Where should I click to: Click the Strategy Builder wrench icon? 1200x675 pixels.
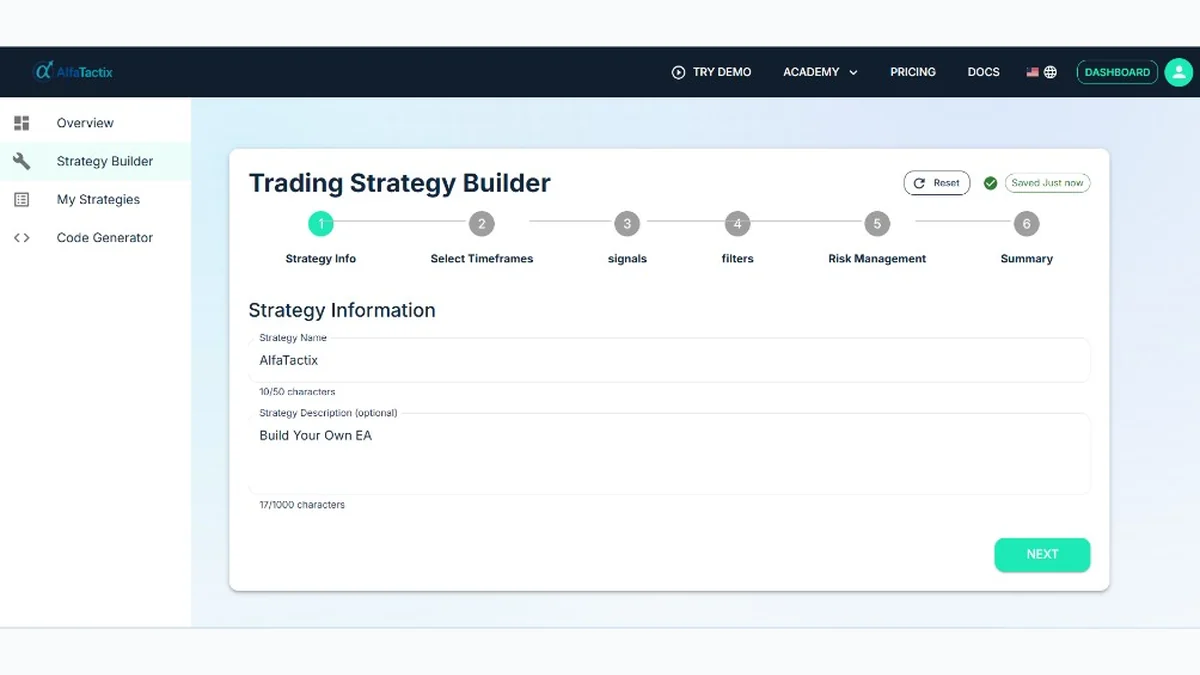click(x=22, y=161)
